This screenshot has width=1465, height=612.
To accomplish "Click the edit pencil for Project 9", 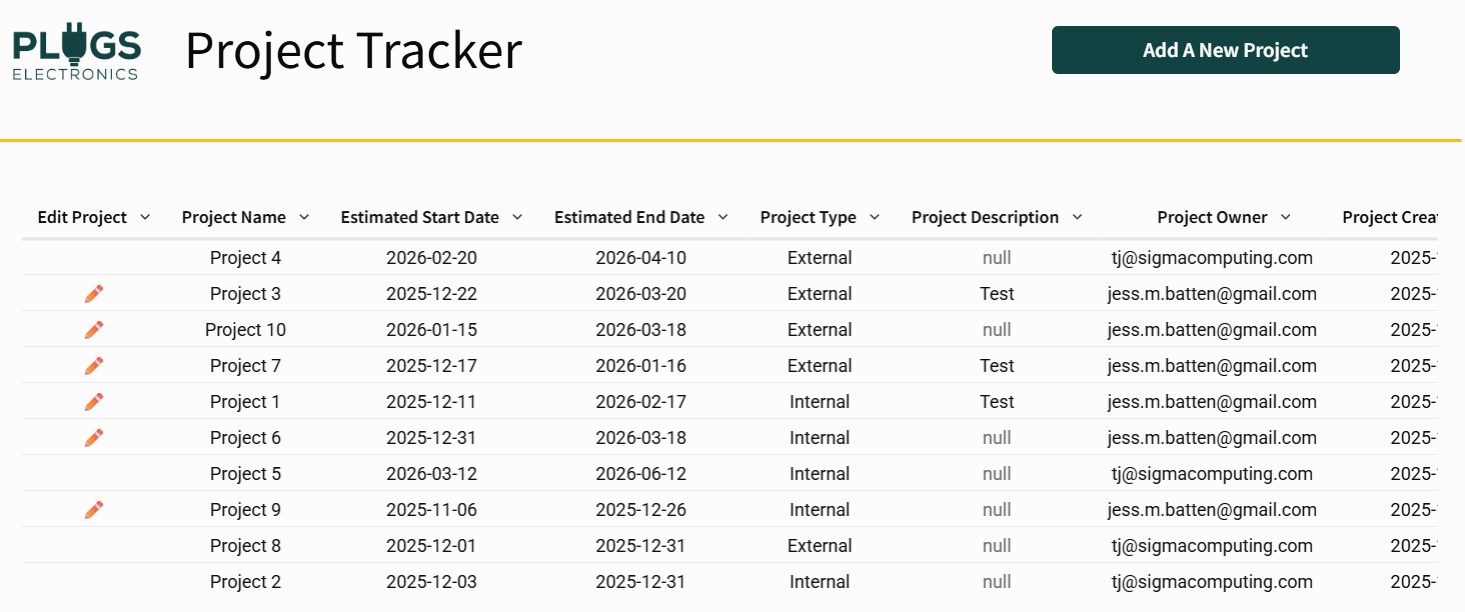I will click(94, 510).
